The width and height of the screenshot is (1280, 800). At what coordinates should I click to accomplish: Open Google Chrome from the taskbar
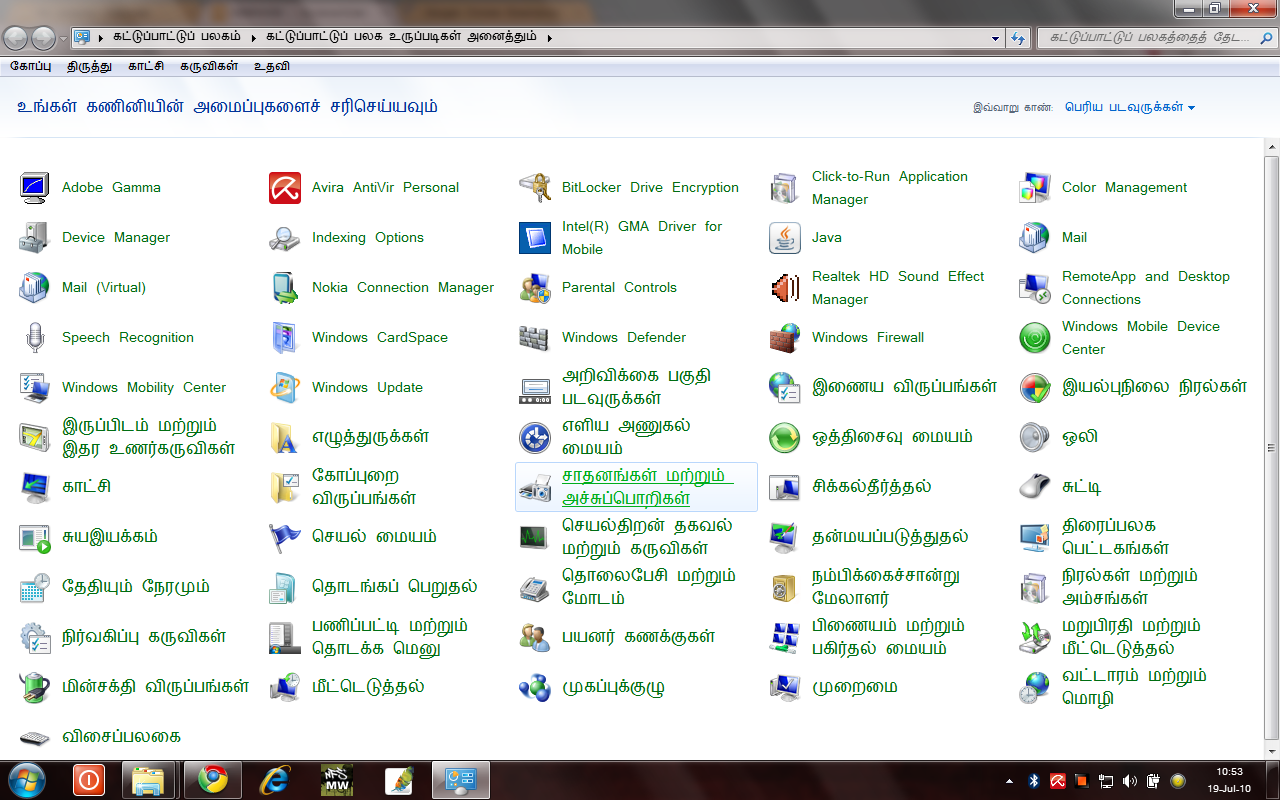tap(211, 780)
